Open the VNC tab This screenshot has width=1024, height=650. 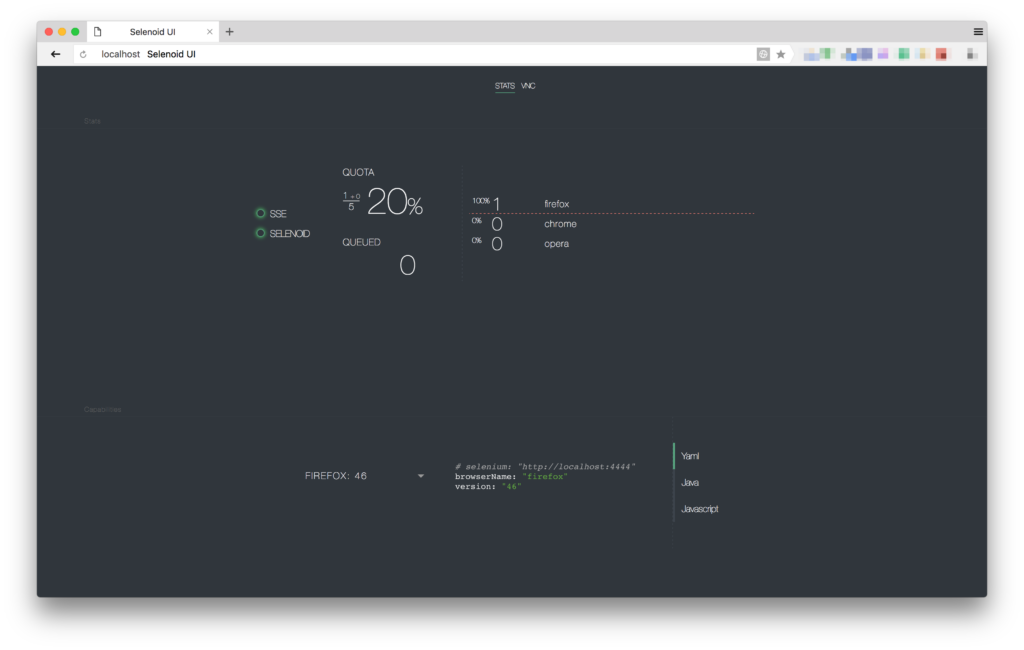528,86
